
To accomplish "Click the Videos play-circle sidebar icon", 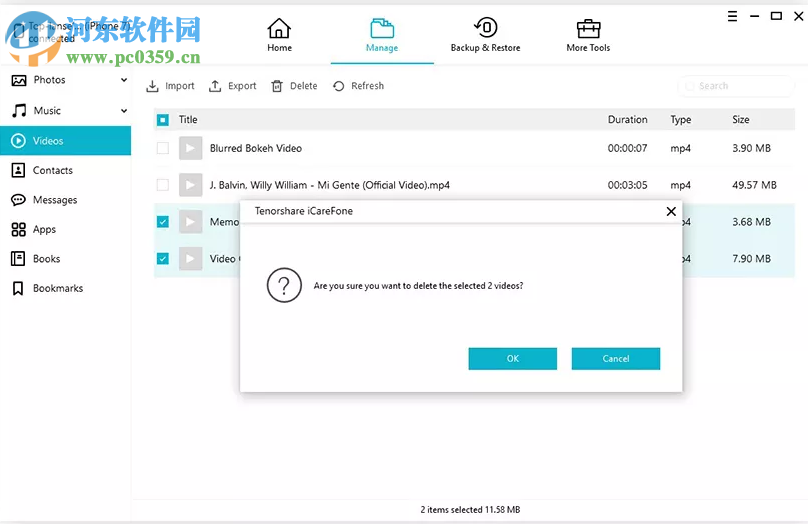I will click(x=18, y=141).
